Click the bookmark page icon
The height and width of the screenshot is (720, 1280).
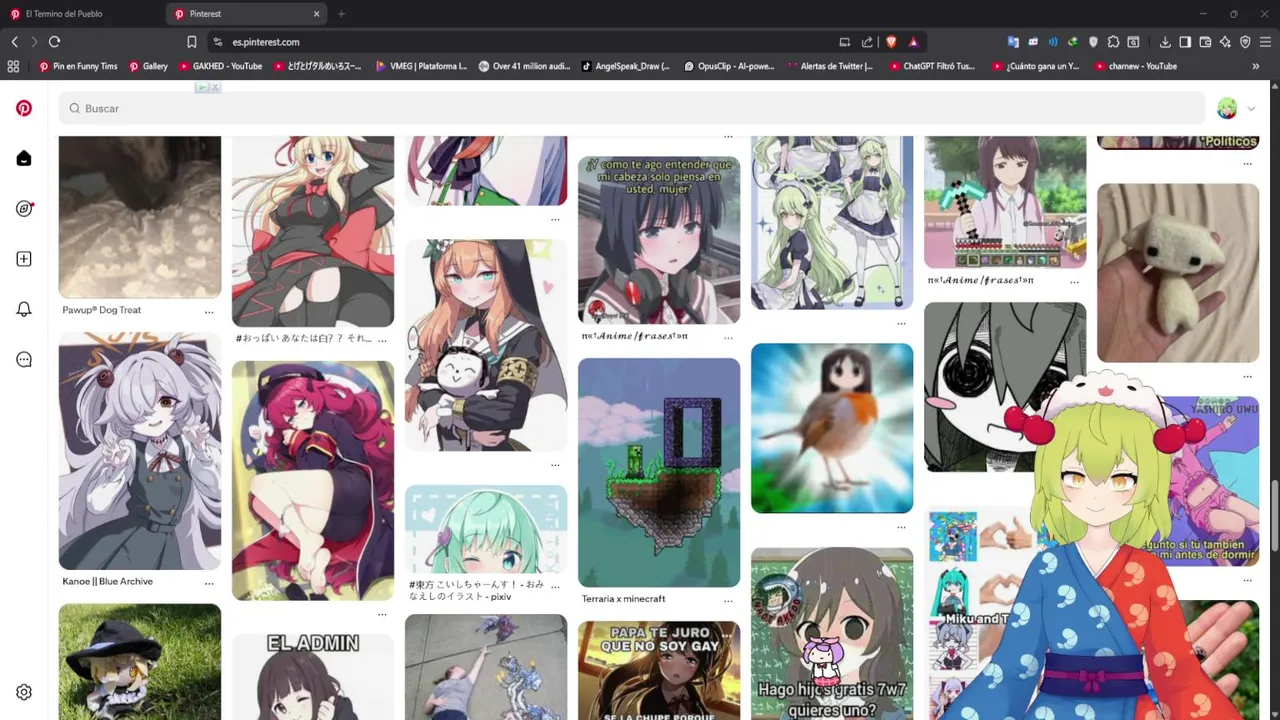pyautogui.click(x=191, y=42)
